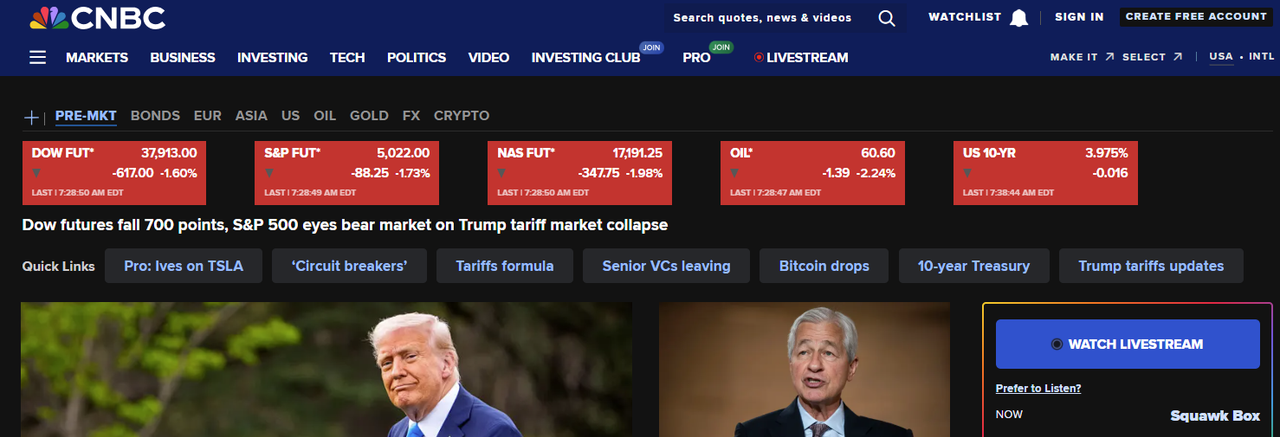Open the Bitcoin drops quick link

coord(825,266)
